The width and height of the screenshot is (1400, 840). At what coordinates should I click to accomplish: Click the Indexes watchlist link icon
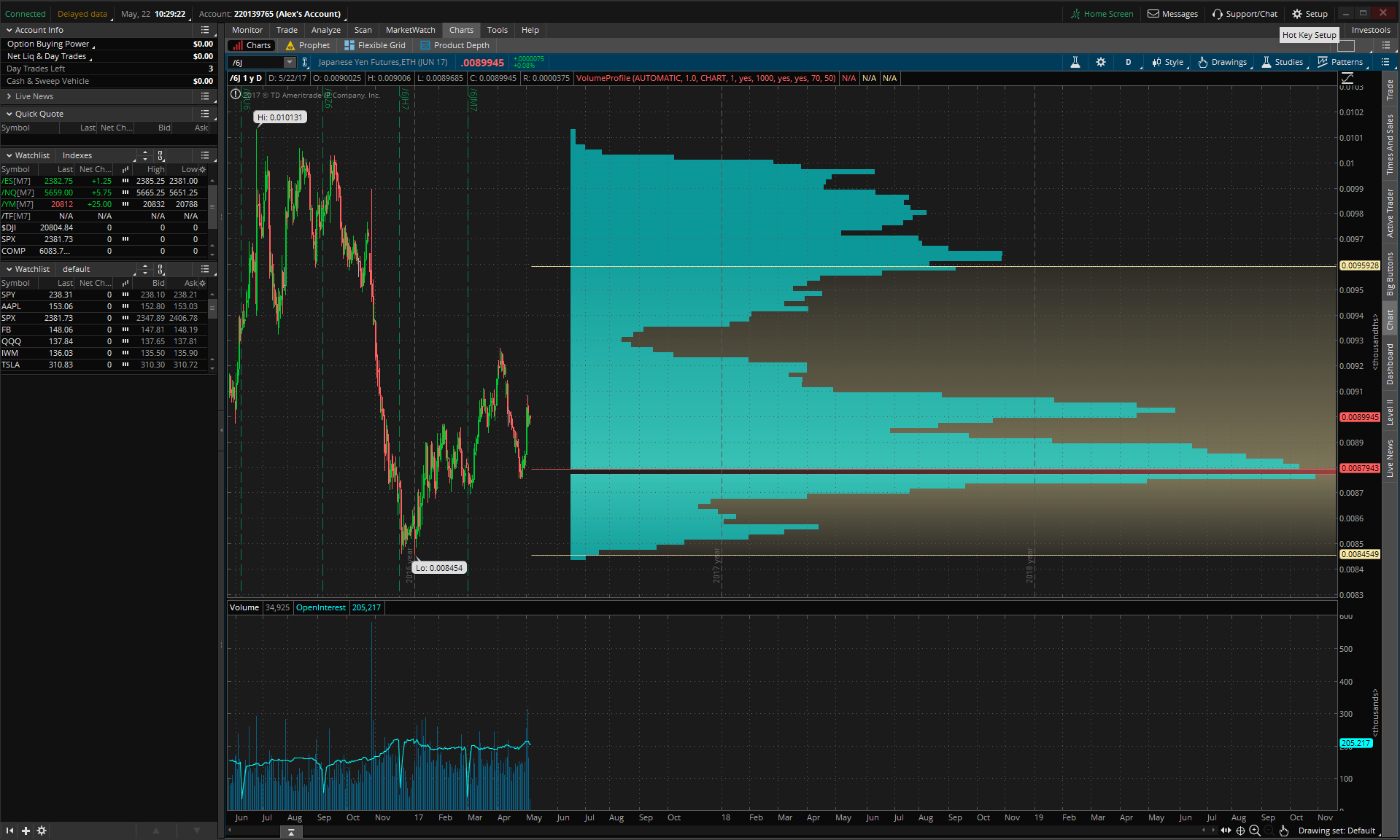point(161,155)
